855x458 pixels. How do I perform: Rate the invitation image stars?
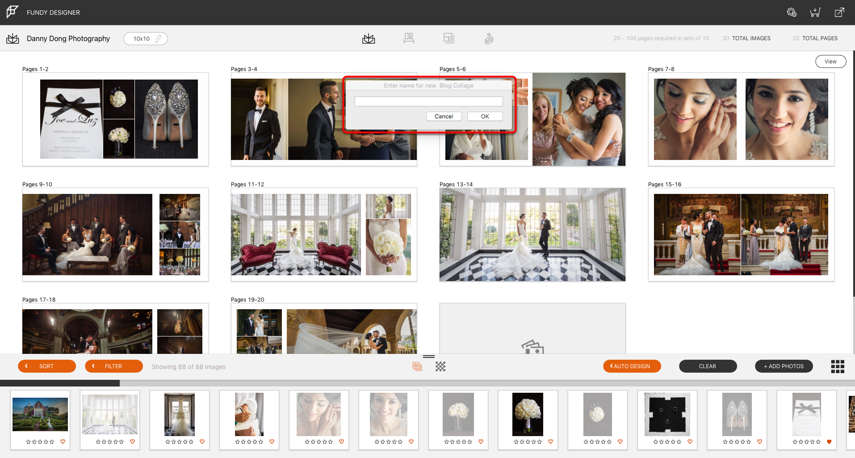(807, 442)
